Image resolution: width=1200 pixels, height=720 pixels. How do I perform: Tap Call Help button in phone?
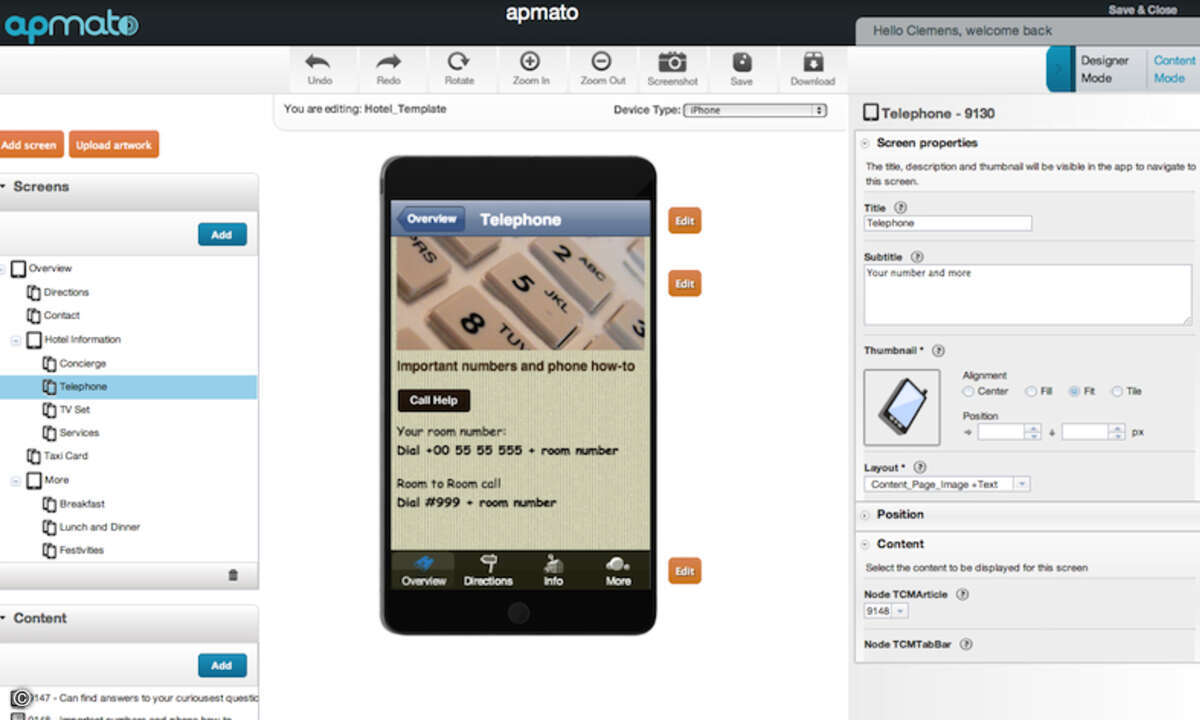click(434, 400)
